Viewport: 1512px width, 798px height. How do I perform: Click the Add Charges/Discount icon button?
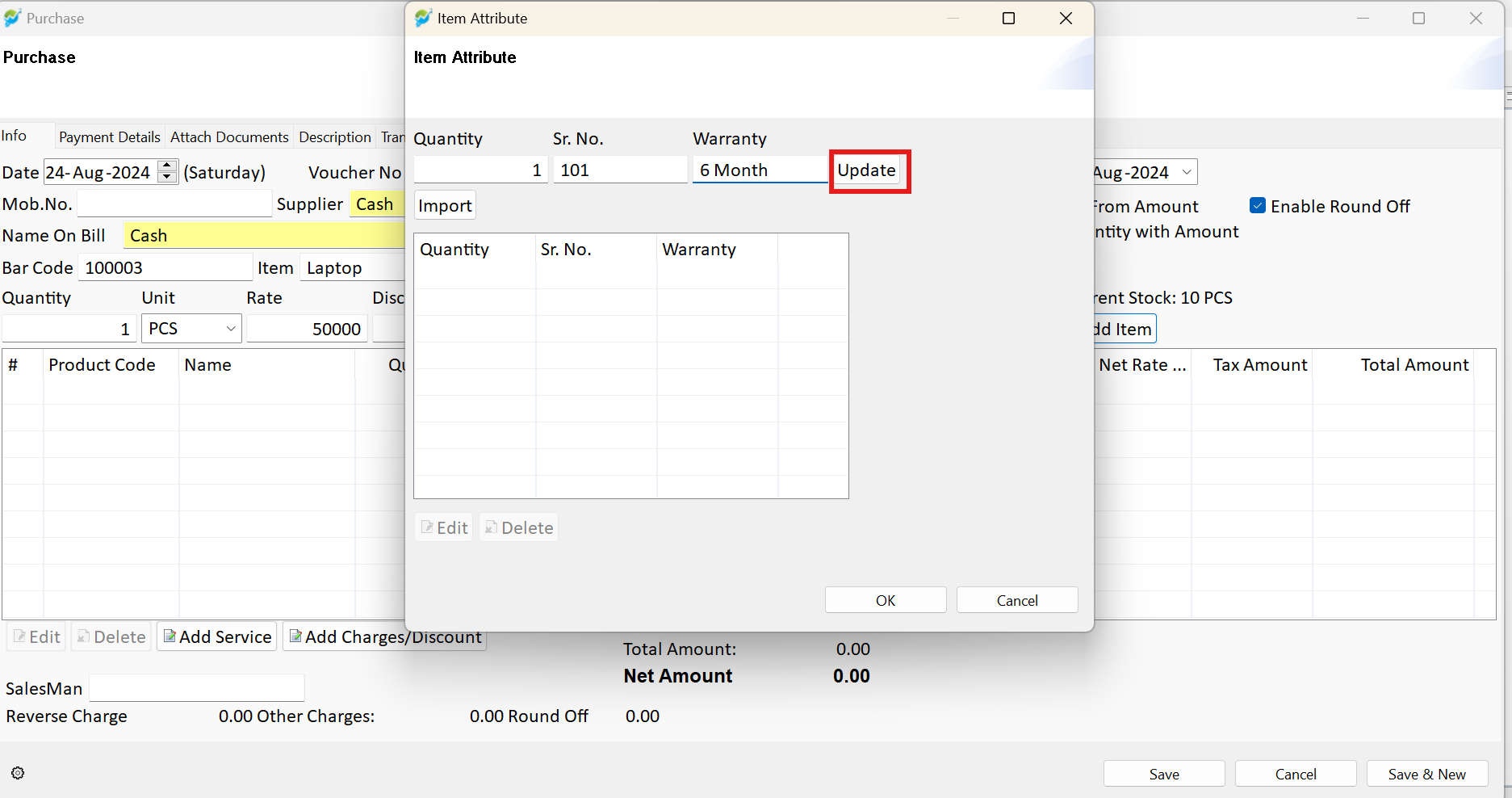click(384, 636)
